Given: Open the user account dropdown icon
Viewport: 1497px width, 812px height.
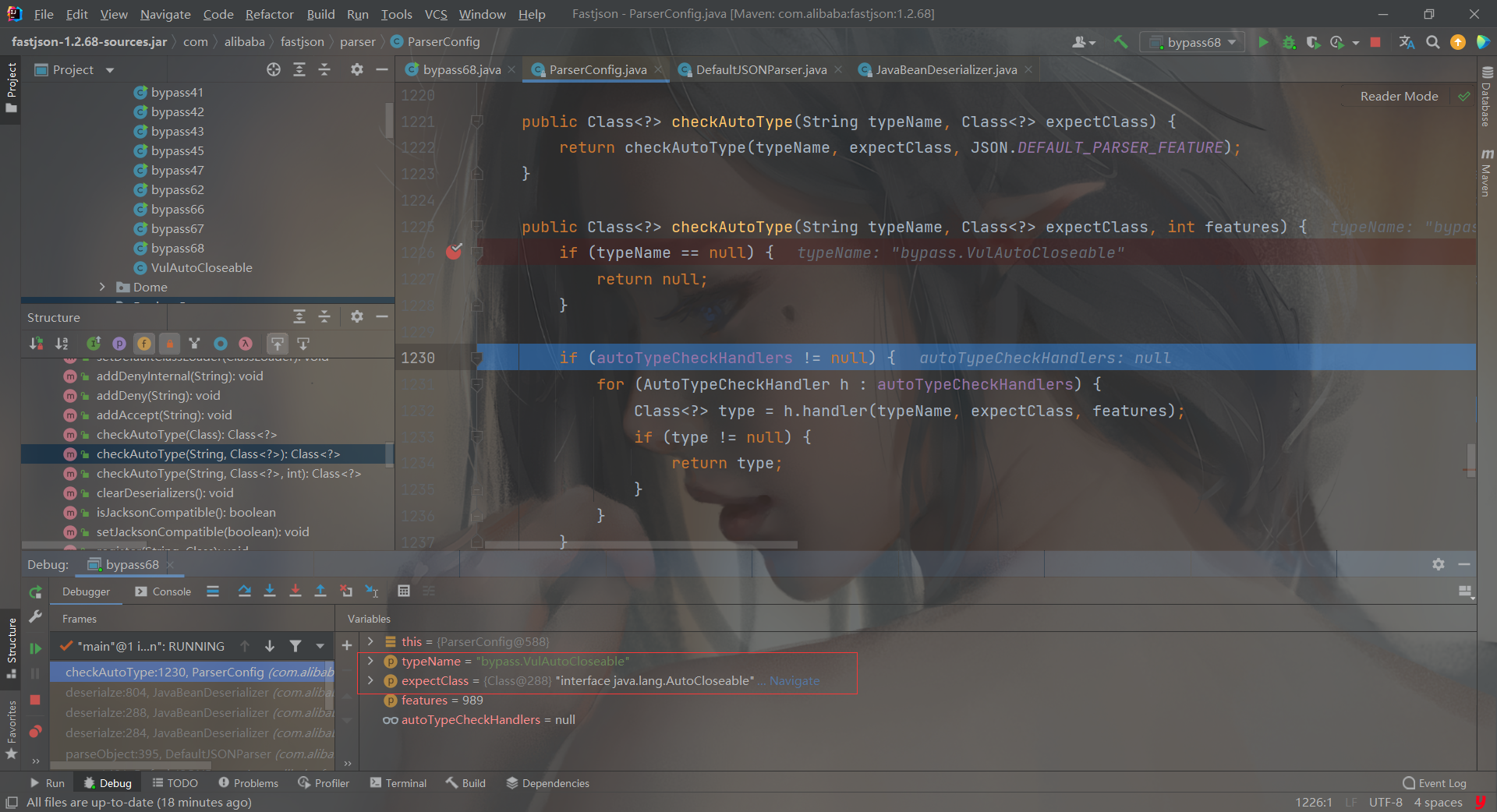Looking at the screenshot, I should tap(1083, 42).
